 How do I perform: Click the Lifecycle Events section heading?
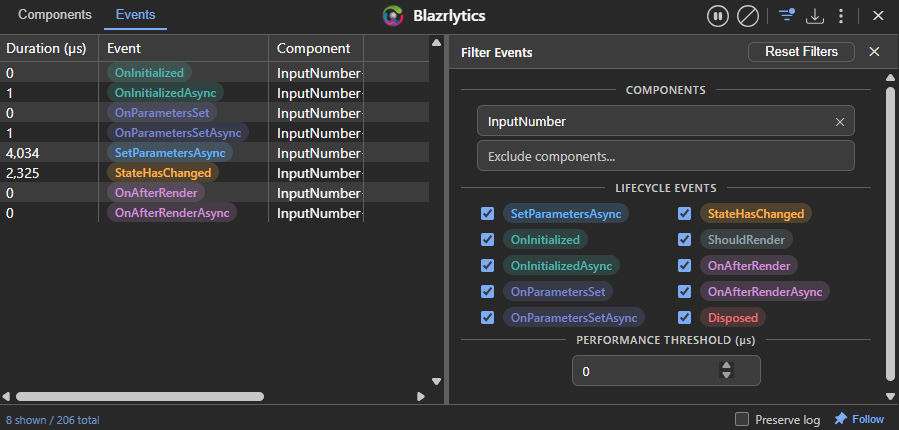pyautogui.click(x=666, y=187)
